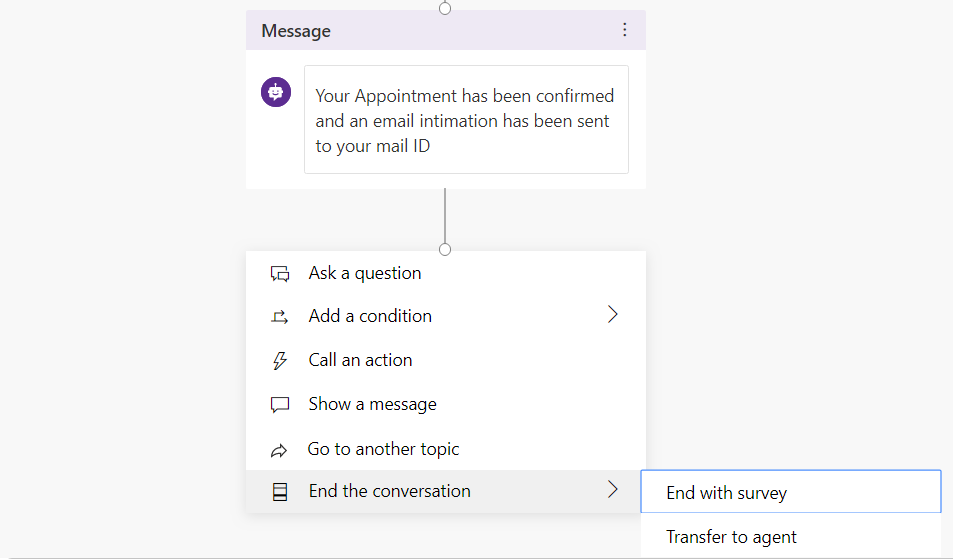The height and width of the screenshot is (559, 953).
Task: Choose the Ask a question menu label
Action: tap(365, 273)
